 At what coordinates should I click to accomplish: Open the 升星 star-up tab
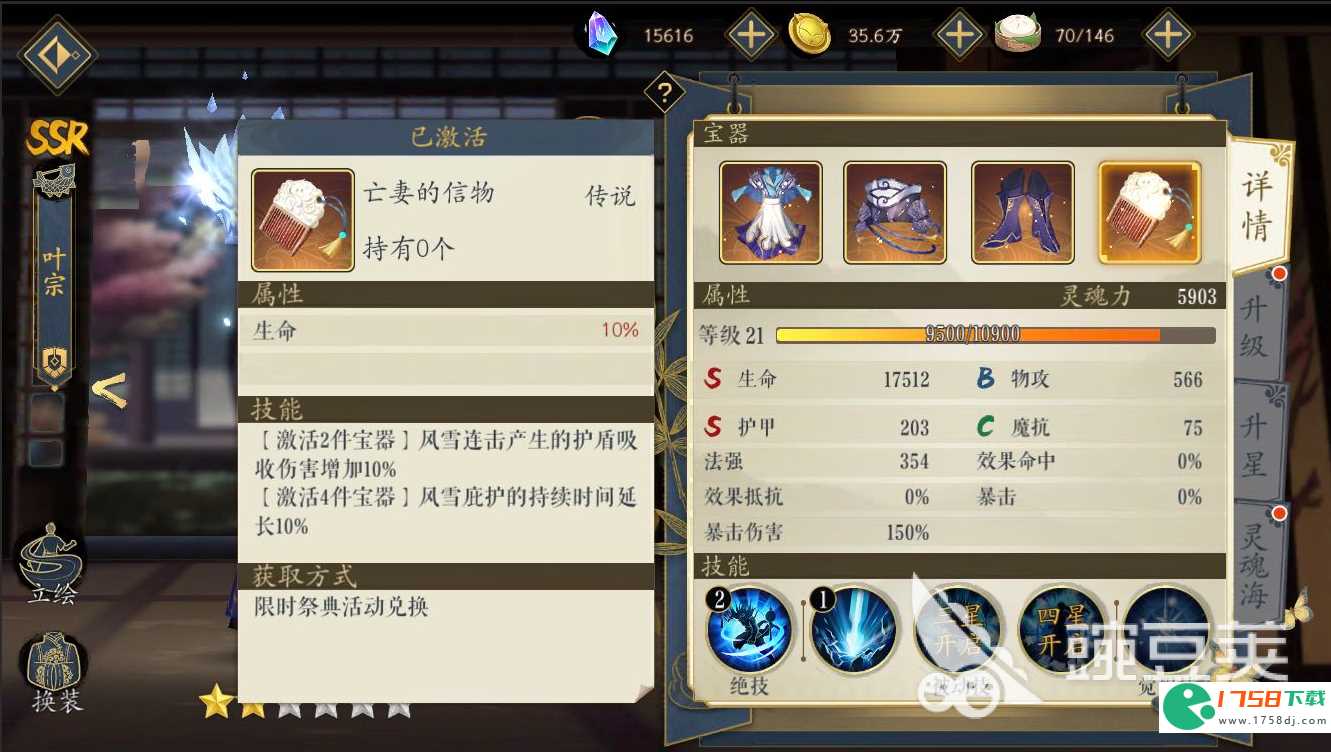tap(1256, 444)
